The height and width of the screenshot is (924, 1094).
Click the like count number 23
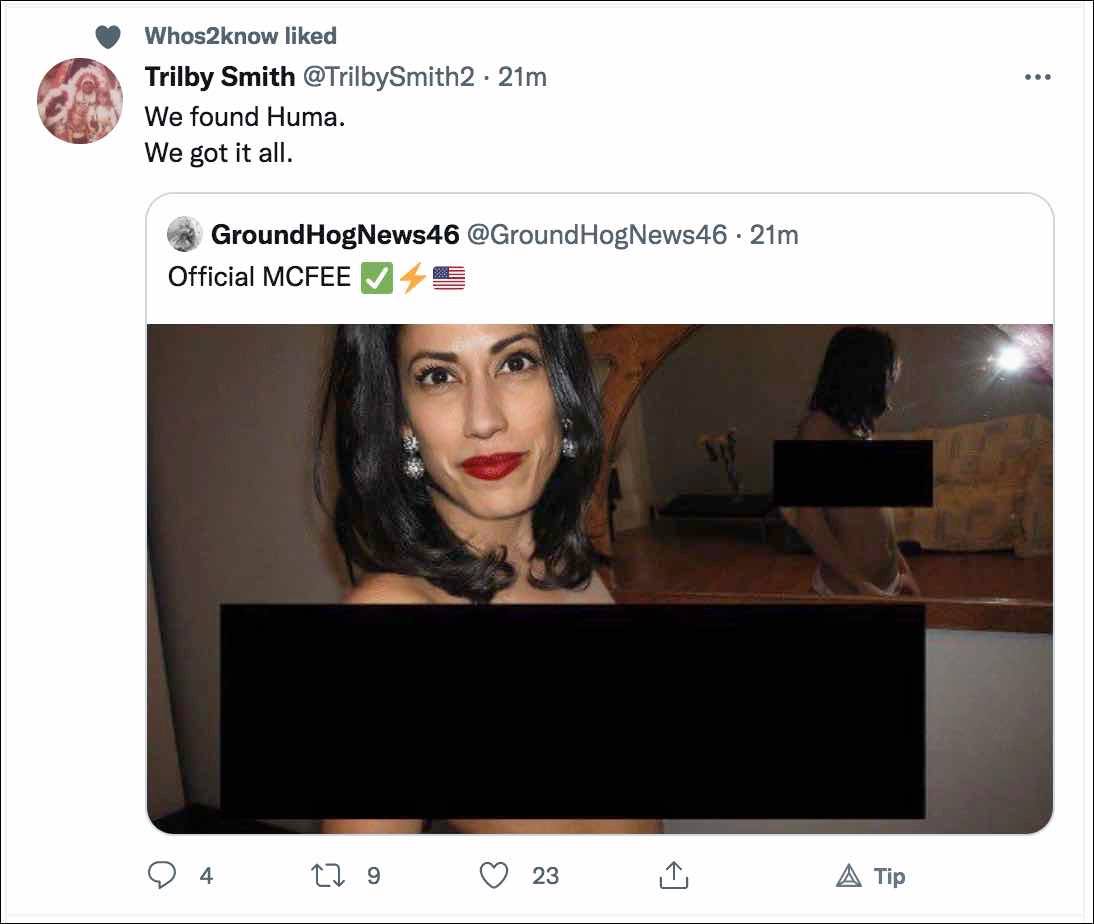click(545, 876)
